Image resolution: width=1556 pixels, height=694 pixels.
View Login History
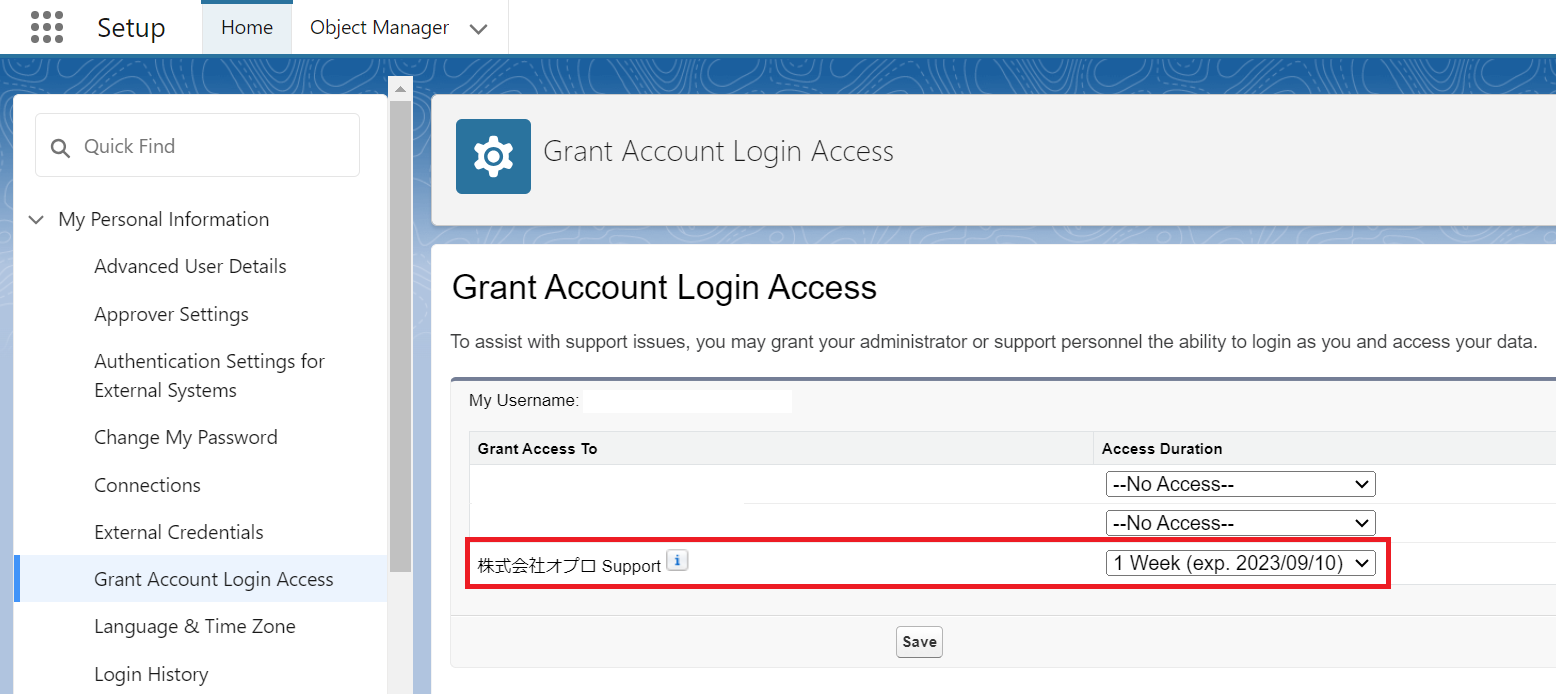pyautogui.click(x=151, y=674)
